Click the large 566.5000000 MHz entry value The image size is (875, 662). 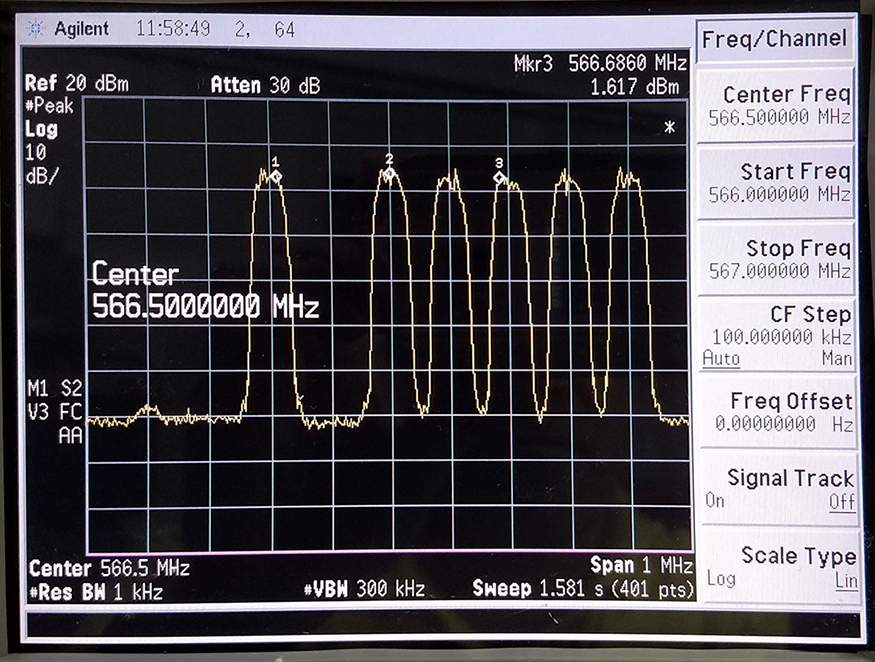pos(205,306)
